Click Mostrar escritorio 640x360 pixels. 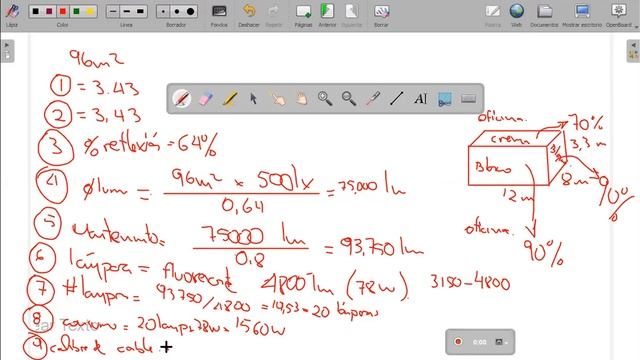tap(582, 11)
